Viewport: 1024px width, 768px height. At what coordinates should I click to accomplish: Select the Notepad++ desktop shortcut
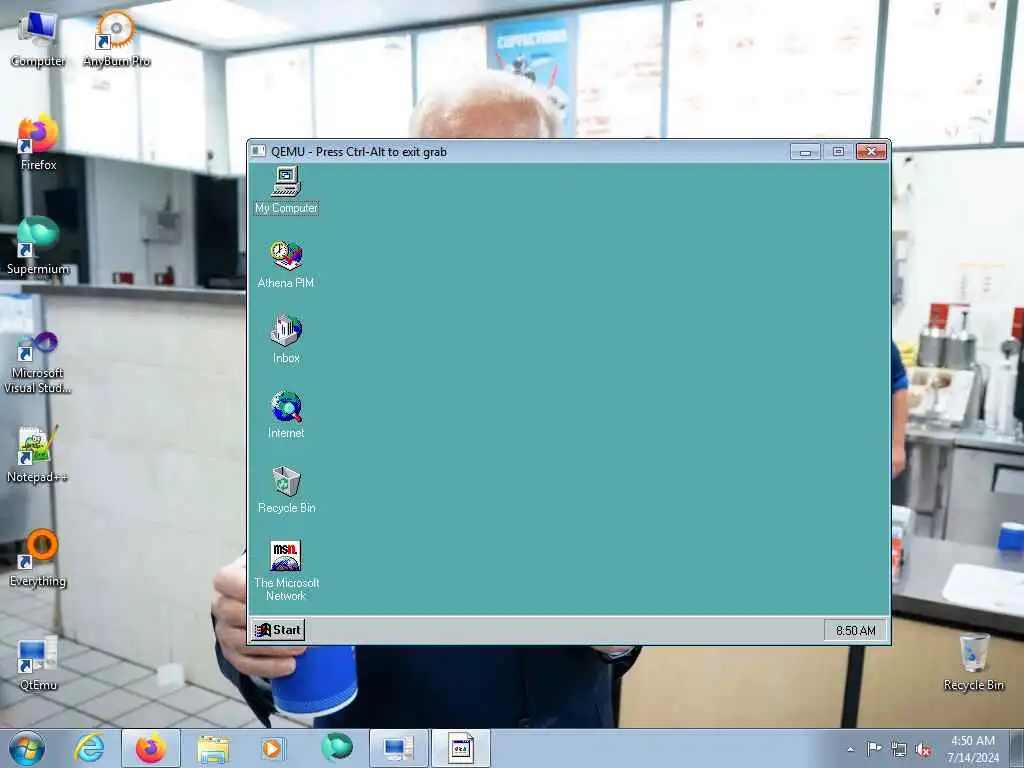coord(38,455)
